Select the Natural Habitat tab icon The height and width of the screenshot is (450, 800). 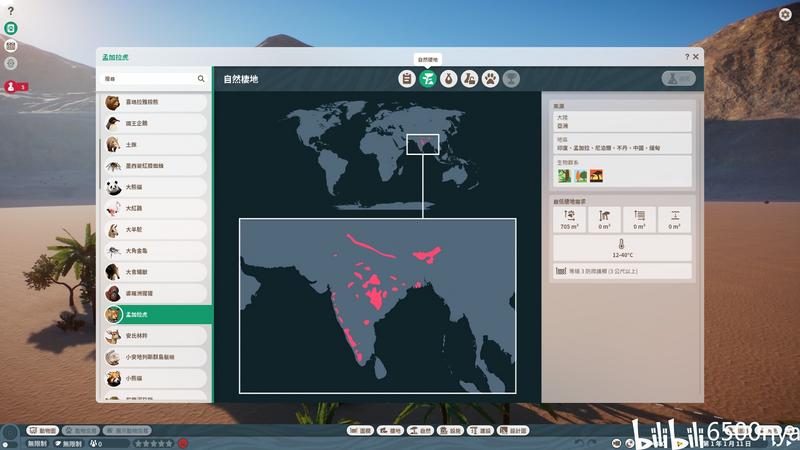tap(428, 79)
